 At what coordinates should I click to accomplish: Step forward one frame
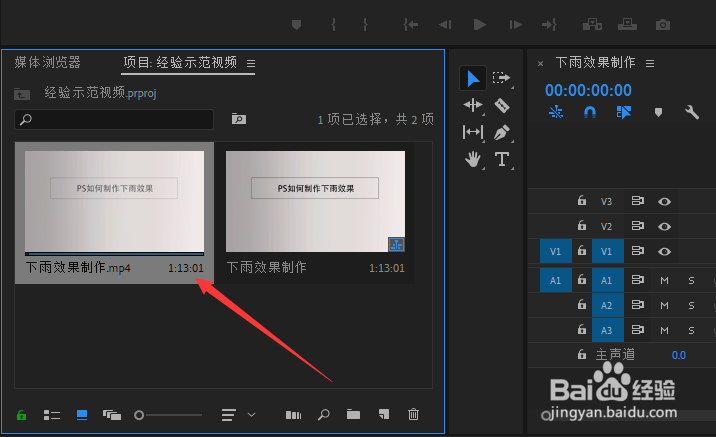[x=516, y=24]
